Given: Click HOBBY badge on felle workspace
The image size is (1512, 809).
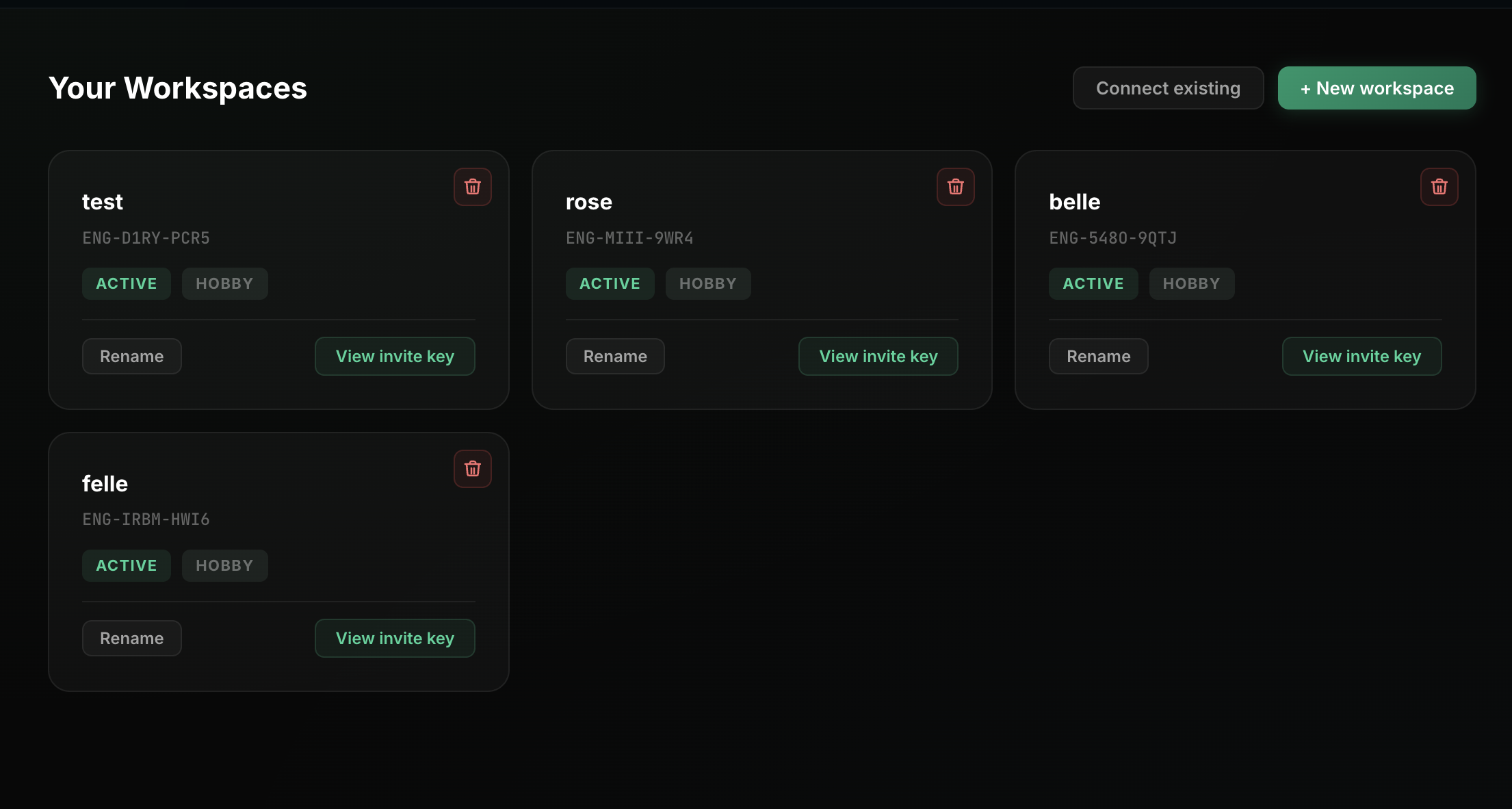Looking at the screenshot, I should (x=224, y=566).
